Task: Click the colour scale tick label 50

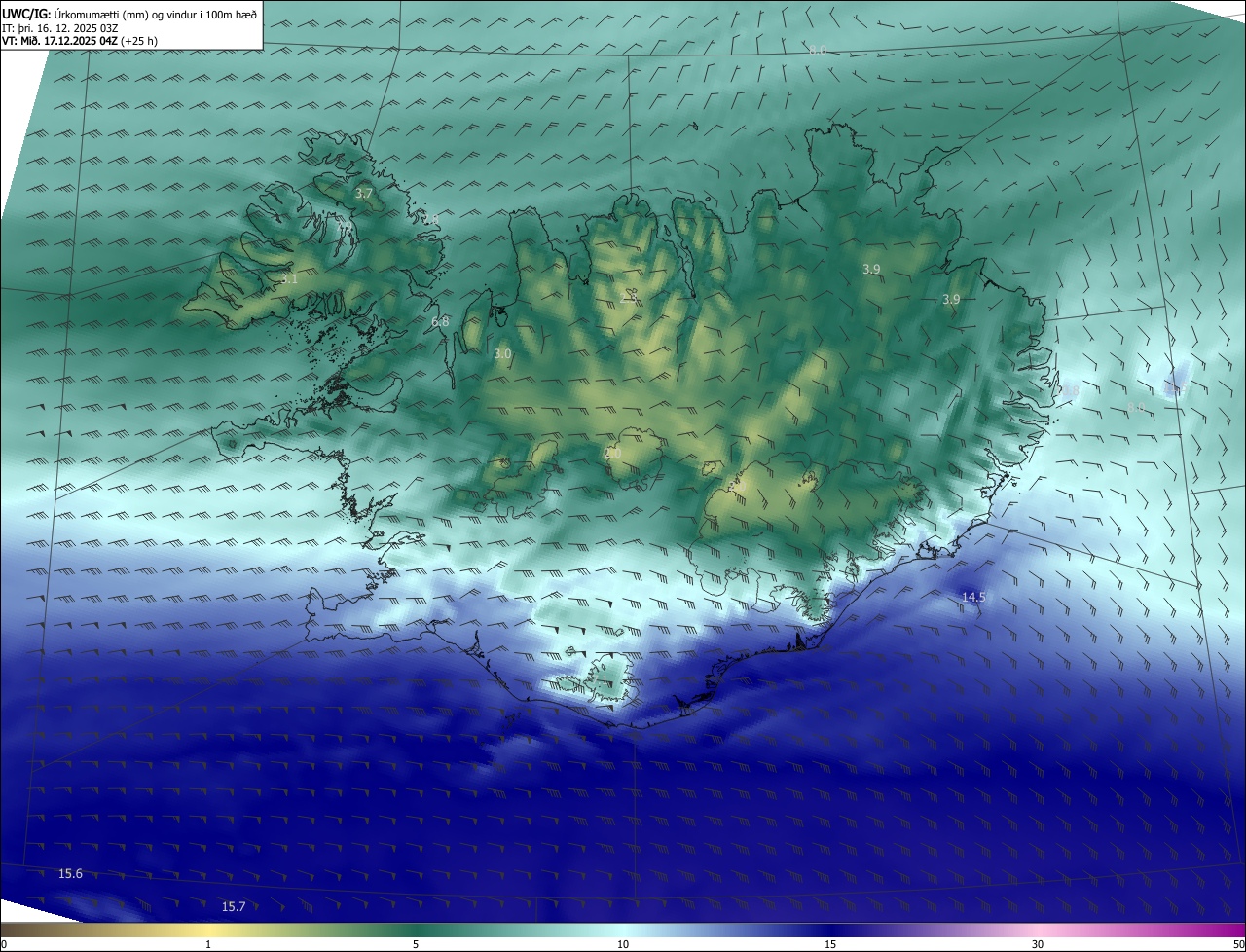Action: tap(1238, 944)
